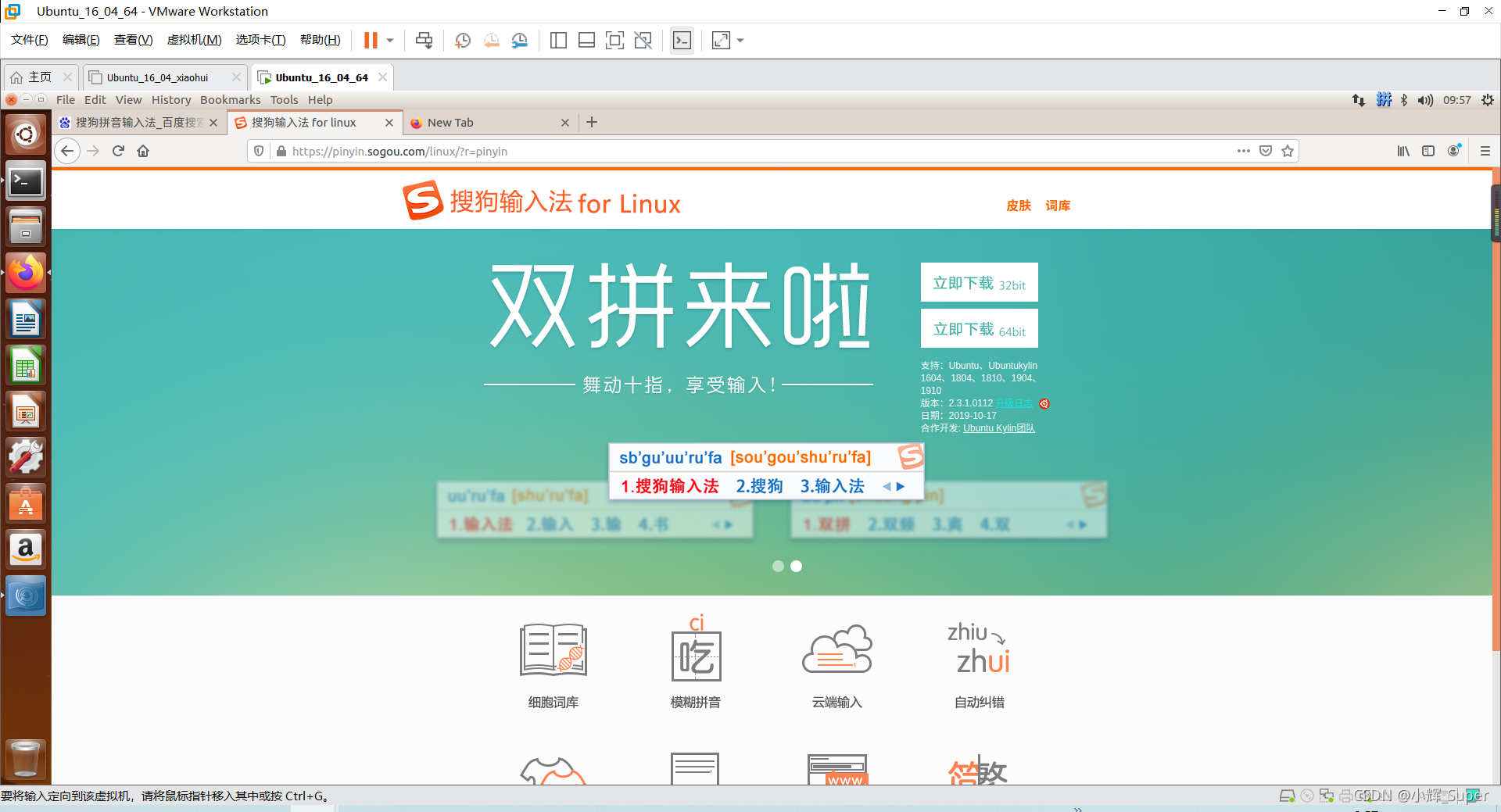Viewport: 1501px width, 812px height.
Task: Switch to the 搜狗拼音输入法 百度搜索 browser tab
Action: tap(139, 123)
